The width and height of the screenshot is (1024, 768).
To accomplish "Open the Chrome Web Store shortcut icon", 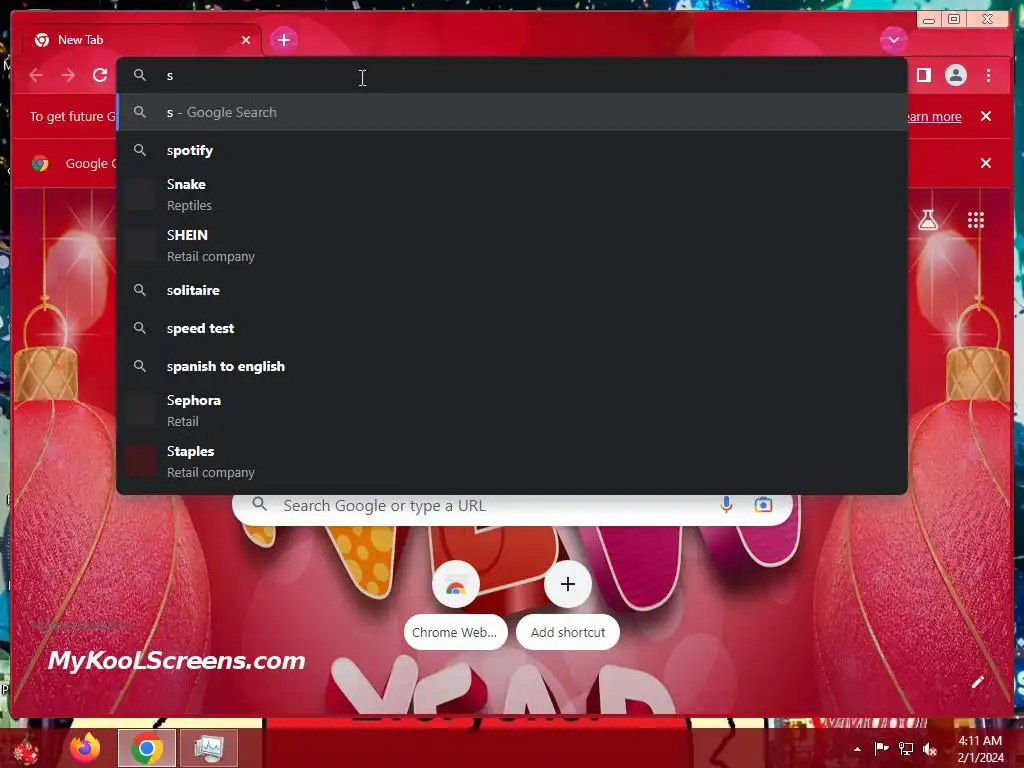I will click(455, 584).
